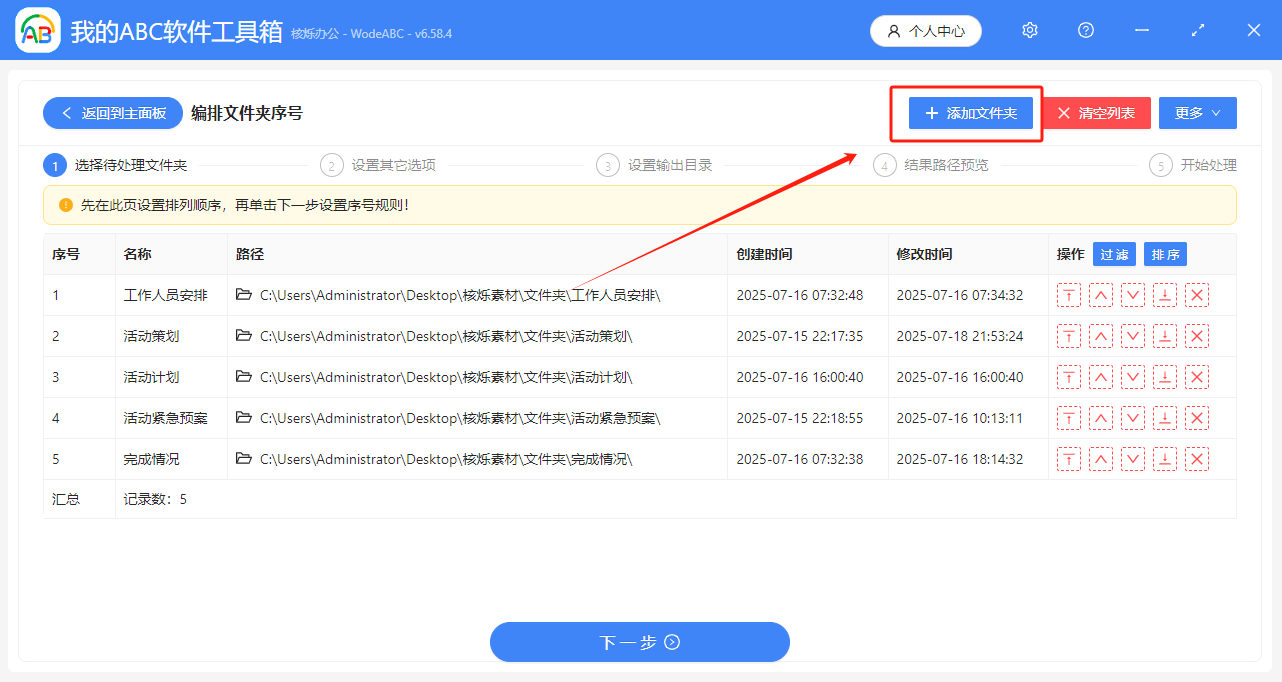This screenshot has width=1282, height=682.
Task: Jump to step 4 结果路径预览
Action: tap(944, 165)
